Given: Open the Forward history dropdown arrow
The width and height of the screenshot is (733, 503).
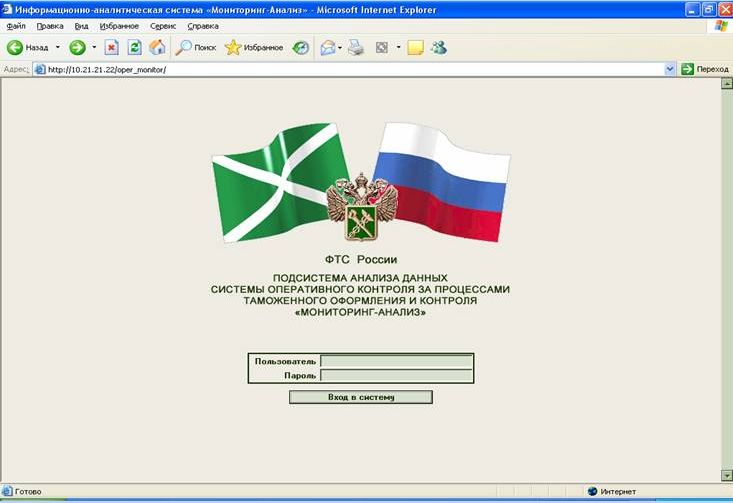Looking at the screenshot, I should pyautogui.click(x=94, y=47).
